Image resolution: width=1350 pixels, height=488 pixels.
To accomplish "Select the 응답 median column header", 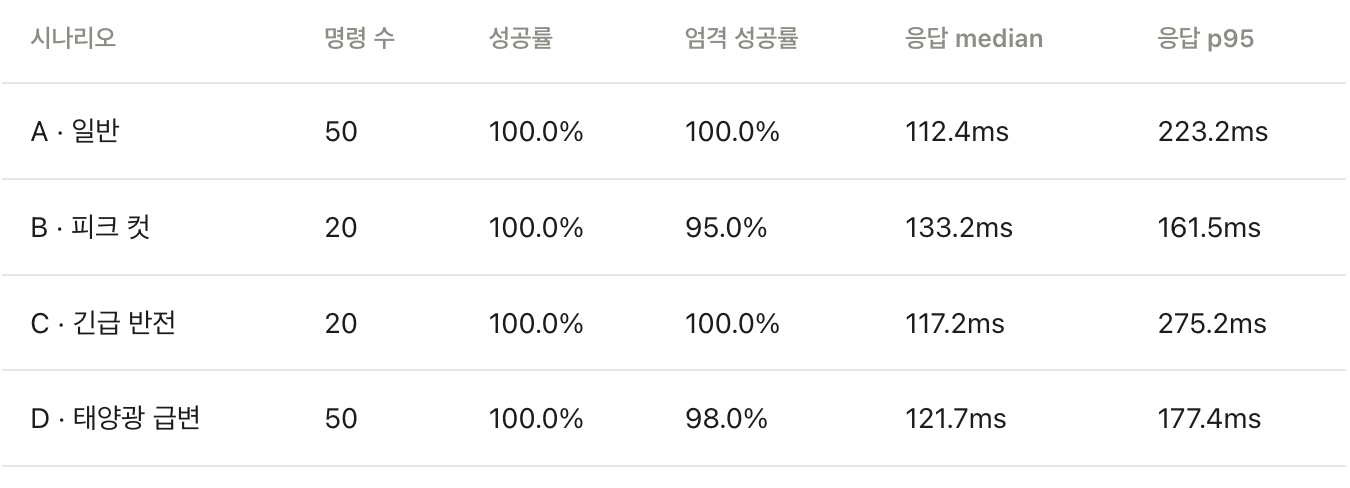I will pyautogui.click(x=974, y=39).
